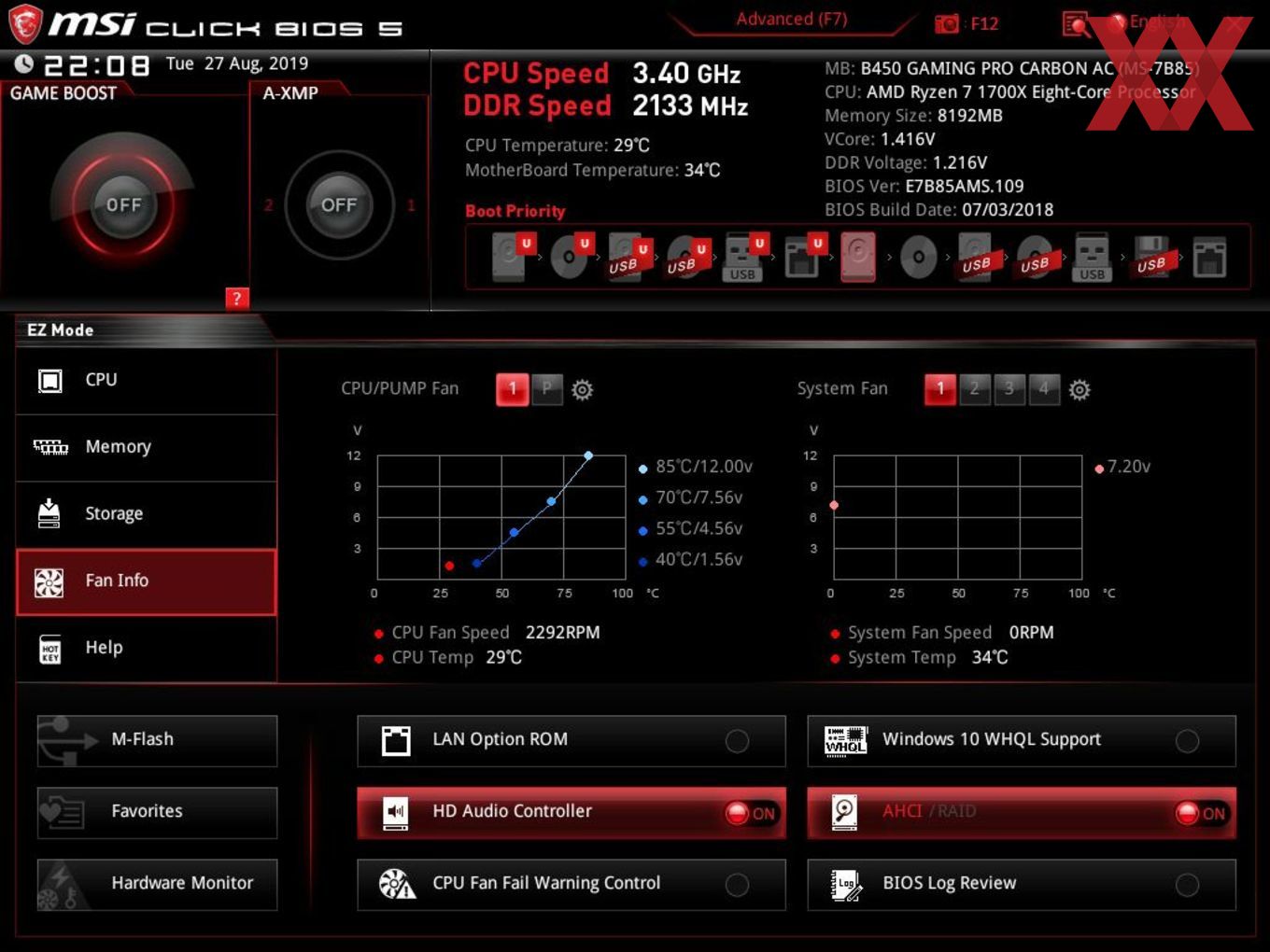Switch to Advanced (F7) mode
The width and height of the screenshot is (1270, 952).
[791, 19]
